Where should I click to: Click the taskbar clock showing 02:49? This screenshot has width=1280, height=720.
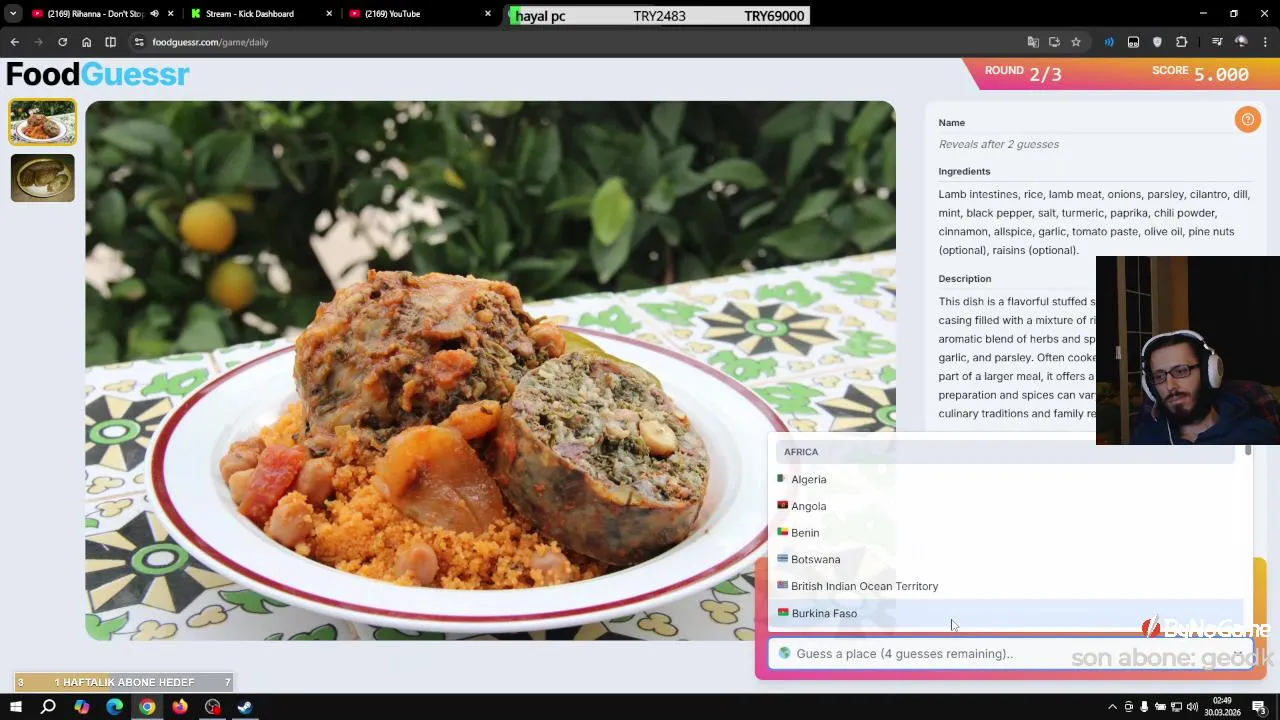(x=1222, y=707)
